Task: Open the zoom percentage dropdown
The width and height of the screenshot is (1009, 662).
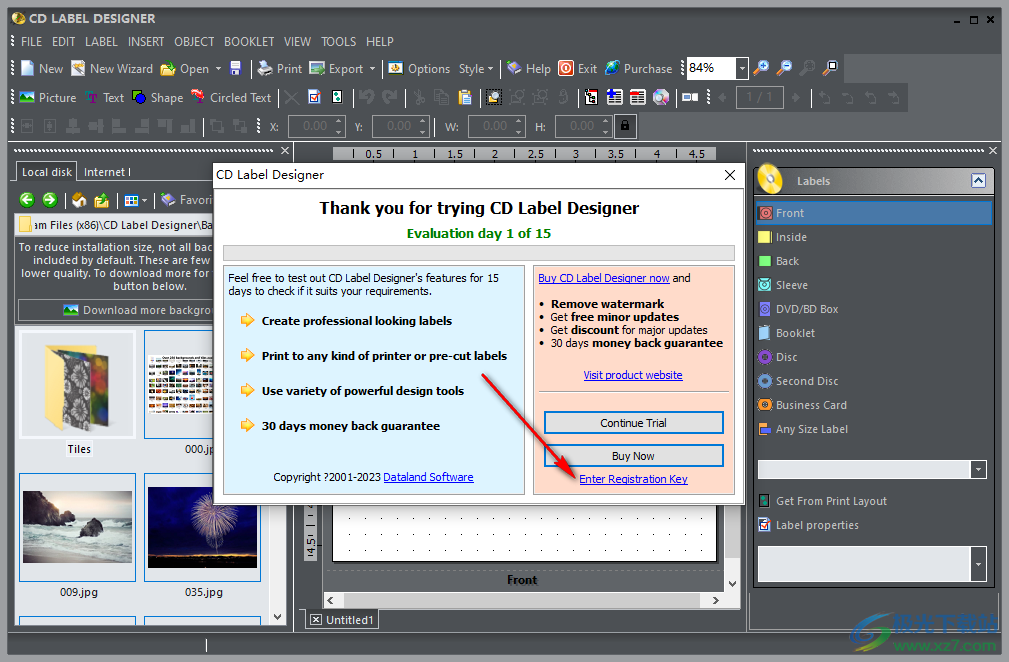Action: point(742,68)
